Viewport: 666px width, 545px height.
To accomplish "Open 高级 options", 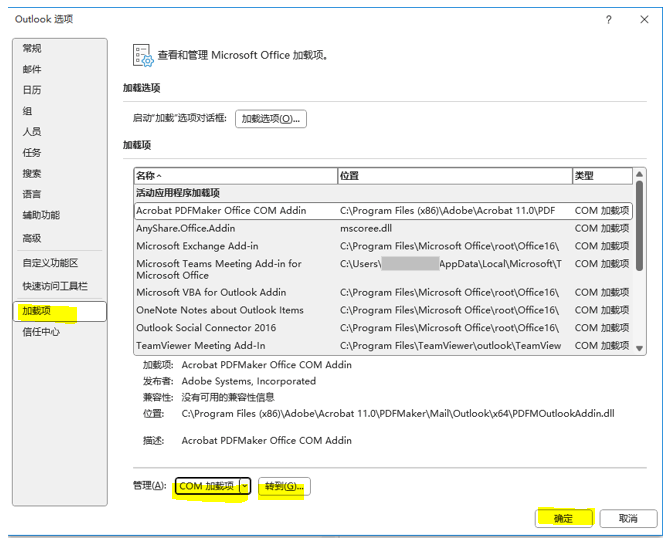I will point(59,239).
